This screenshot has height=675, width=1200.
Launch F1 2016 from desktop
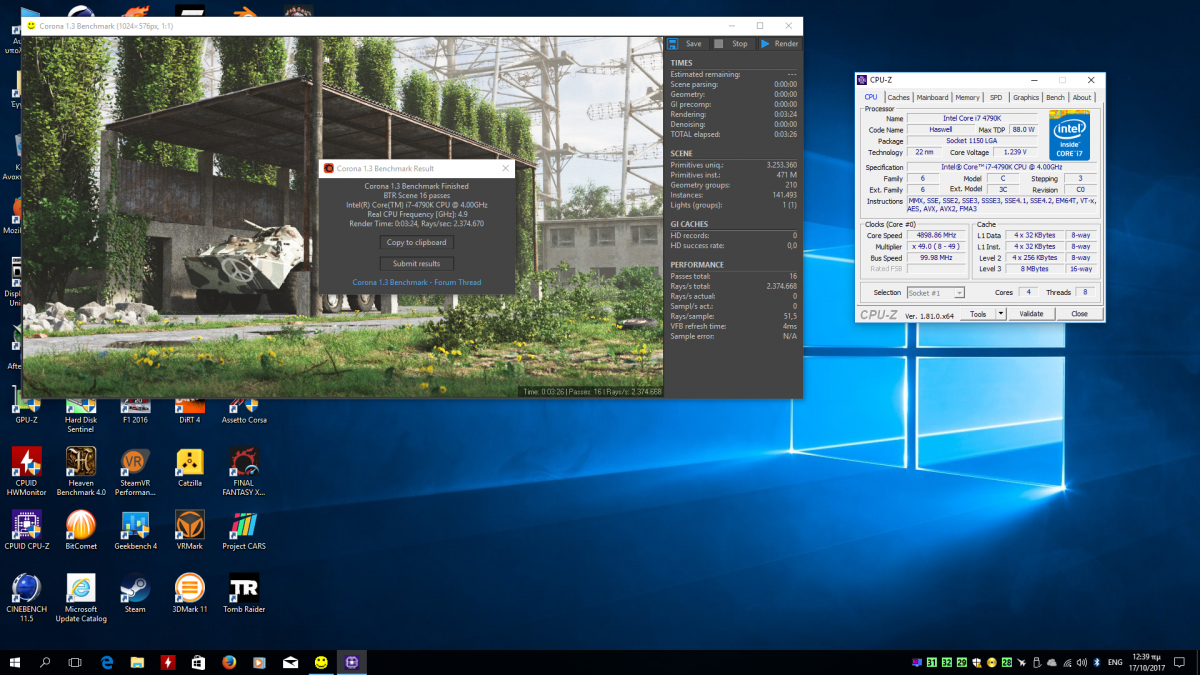(135, 406)
